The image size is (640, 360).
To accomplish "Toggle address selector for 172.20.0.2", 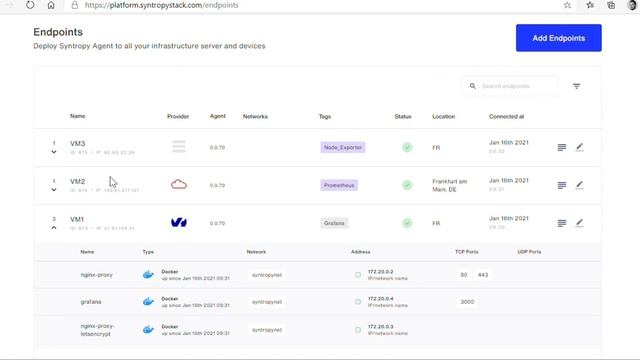I will coord(358,275).
